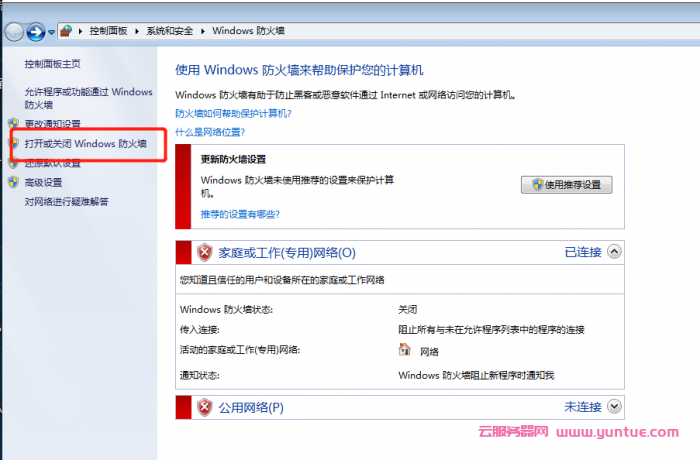Image resolution: width=700 pixels, height=460 pixels.
Task: Click red shield icon for 家庭或工作(专用)网络
Action: tap(205, 253)
